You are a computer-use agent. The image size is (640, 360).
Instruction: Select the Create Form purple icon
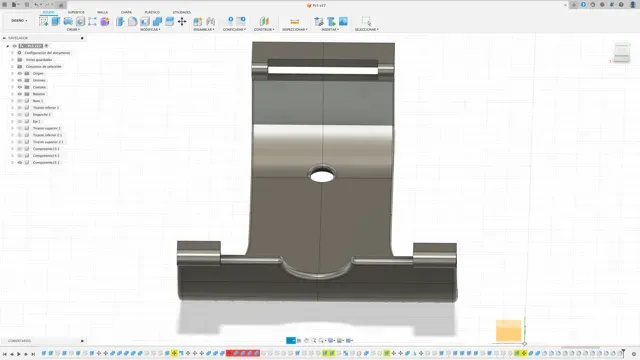tap(105, 21)
